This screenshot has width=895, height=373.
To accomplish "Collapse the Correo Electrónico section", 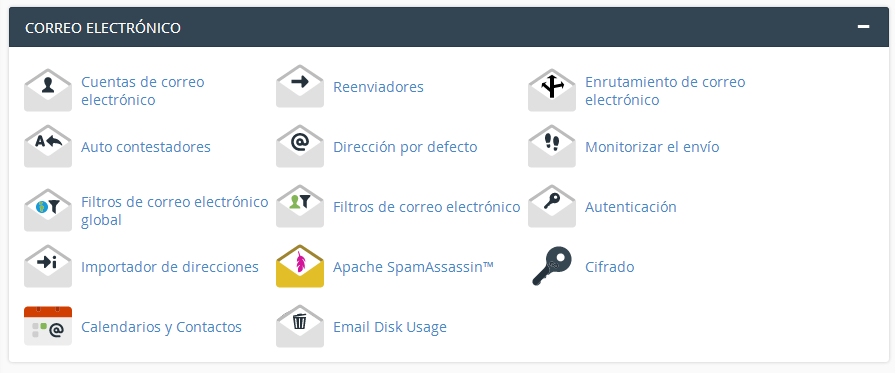I will click(864, 26).
